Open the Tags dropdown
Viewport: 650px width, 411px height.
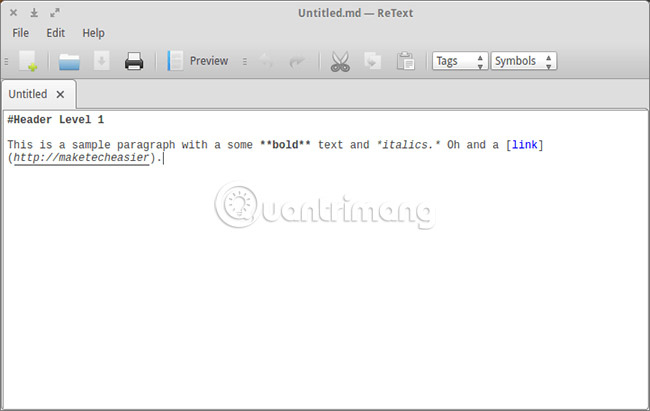(x=459, y=61)
